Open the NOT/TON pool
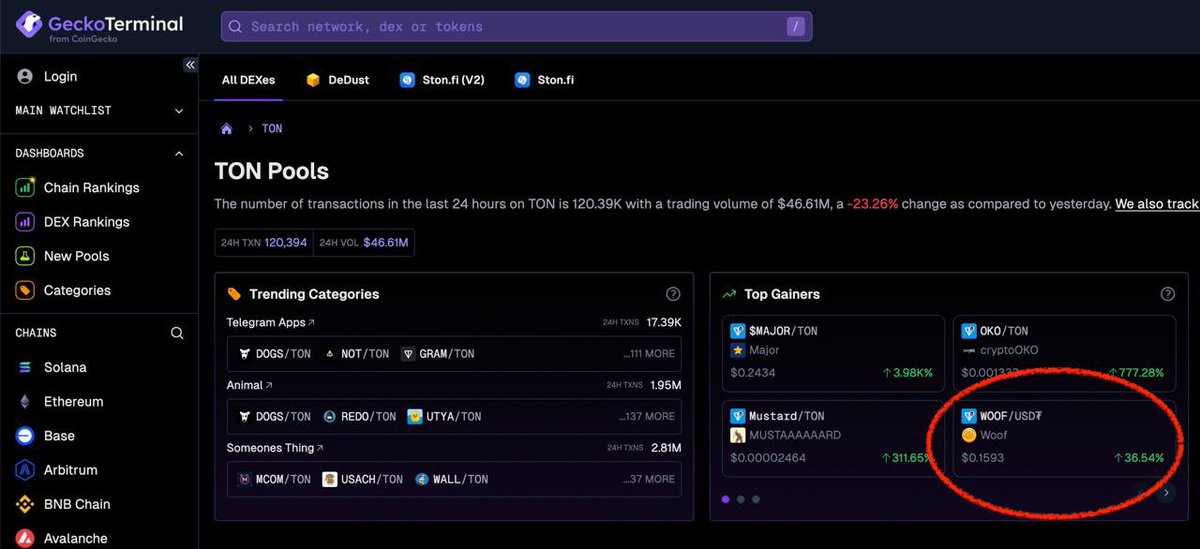Image resolution: width=1200 pixels, height=549 pixels. 357,354
